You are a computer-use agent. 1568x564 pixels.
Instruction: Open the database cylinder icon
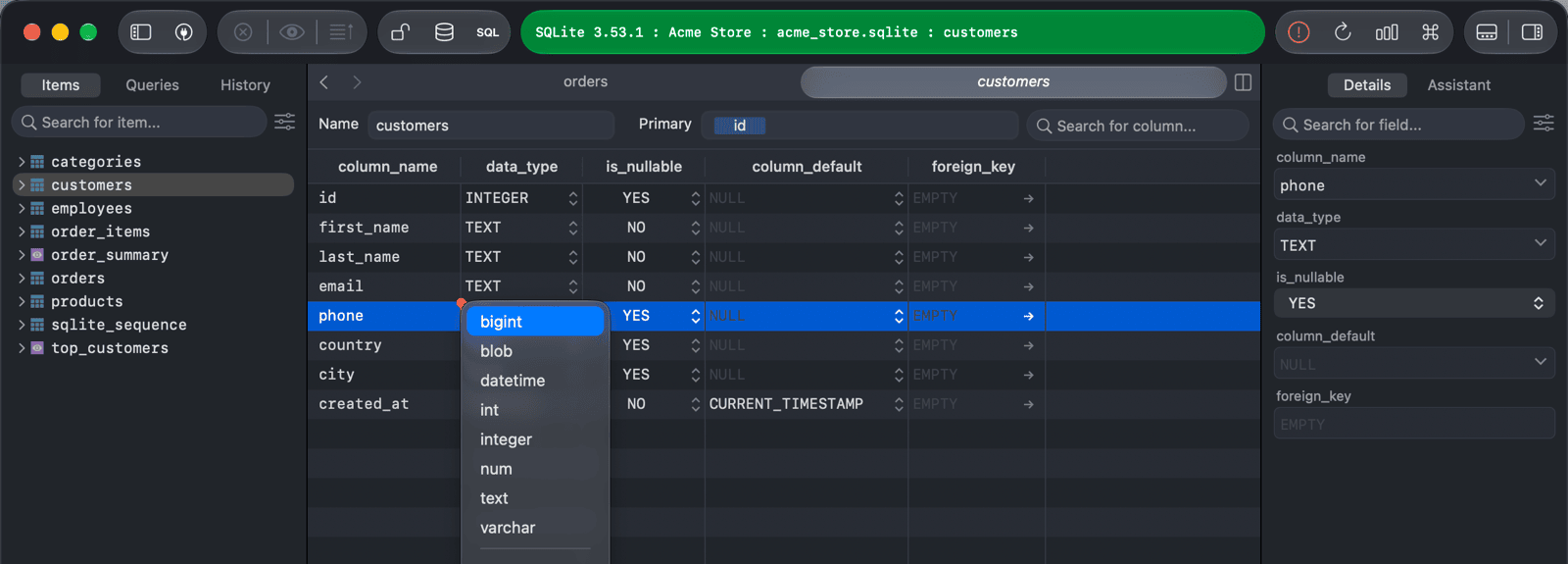pyautogui.click(x=444, y=32)
